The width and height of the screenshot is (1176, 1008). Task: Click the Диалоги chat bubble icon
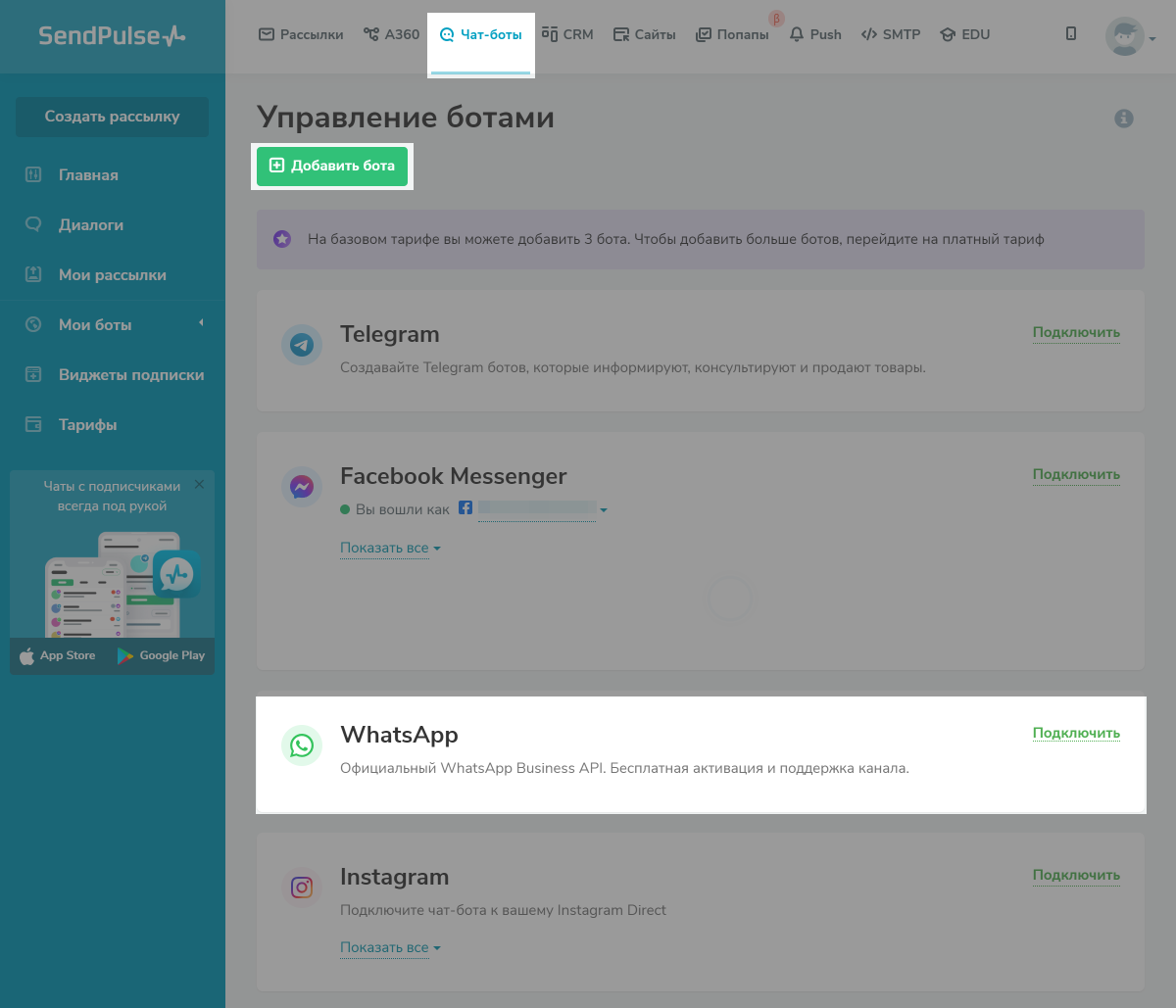[33, 224]
